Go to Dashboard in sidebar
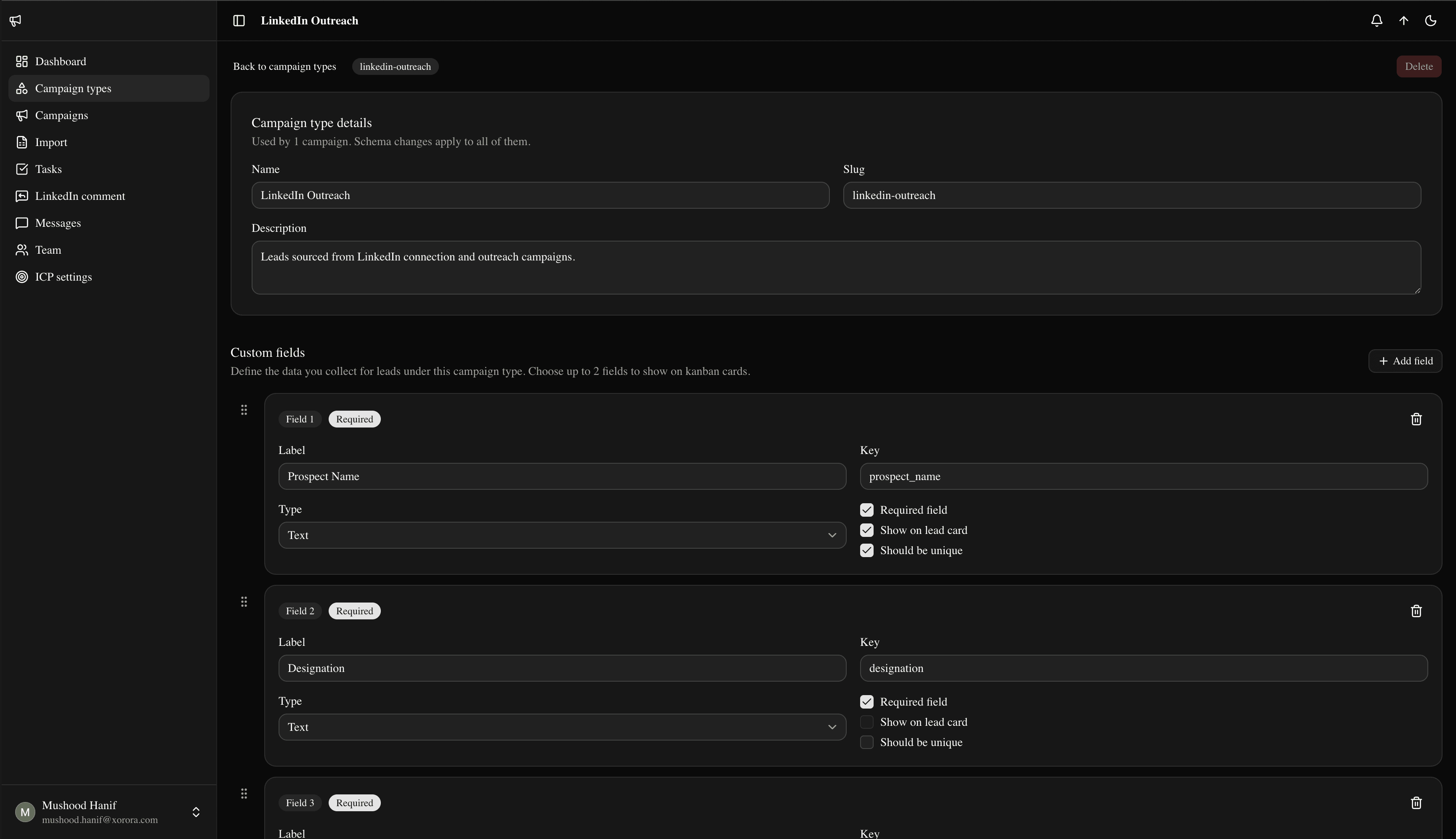This screenshot has height=839, width=1456. (109, 62)
